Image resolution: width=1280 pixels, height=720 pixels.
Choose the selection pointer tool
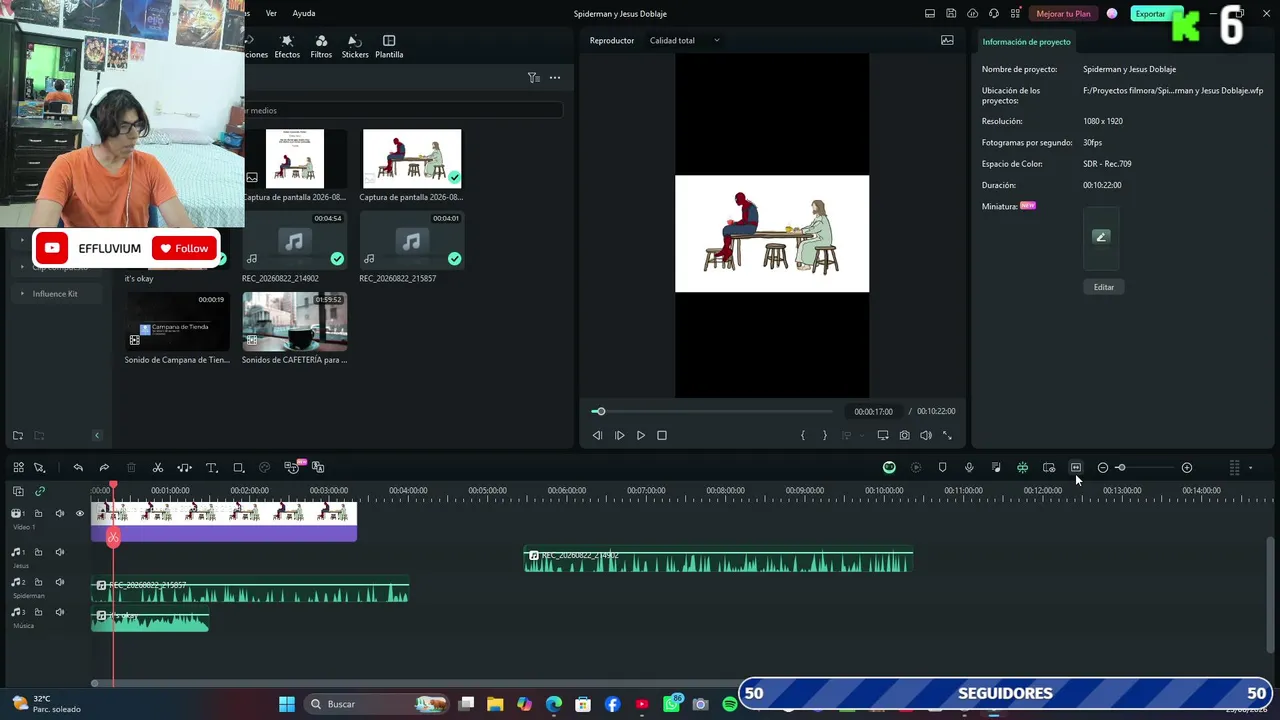tap(40, 467)
